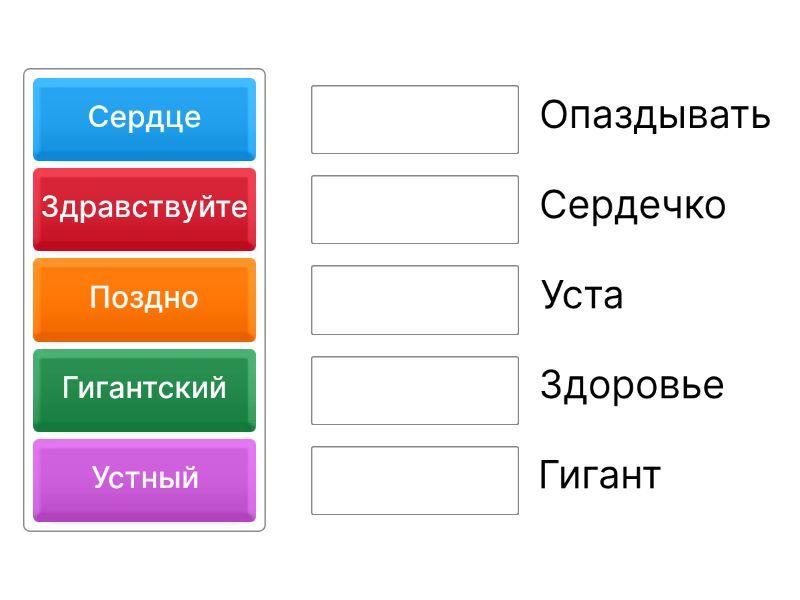This screenshot has width=800, height=600.
Task: Click the Здоровье label
Action: point(631,386)
